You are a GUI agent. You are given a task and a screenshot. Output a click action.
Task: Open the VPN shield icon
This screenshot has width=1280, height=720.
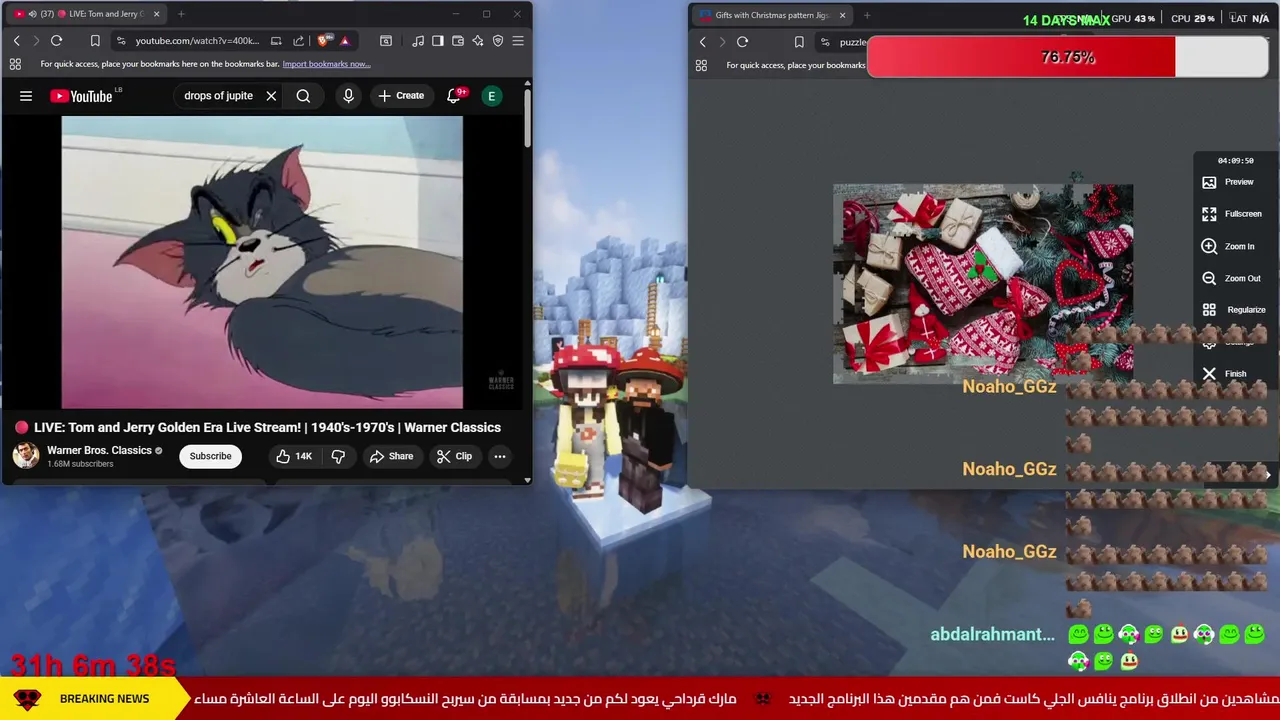pyautogui.click(x=498, y=41)
